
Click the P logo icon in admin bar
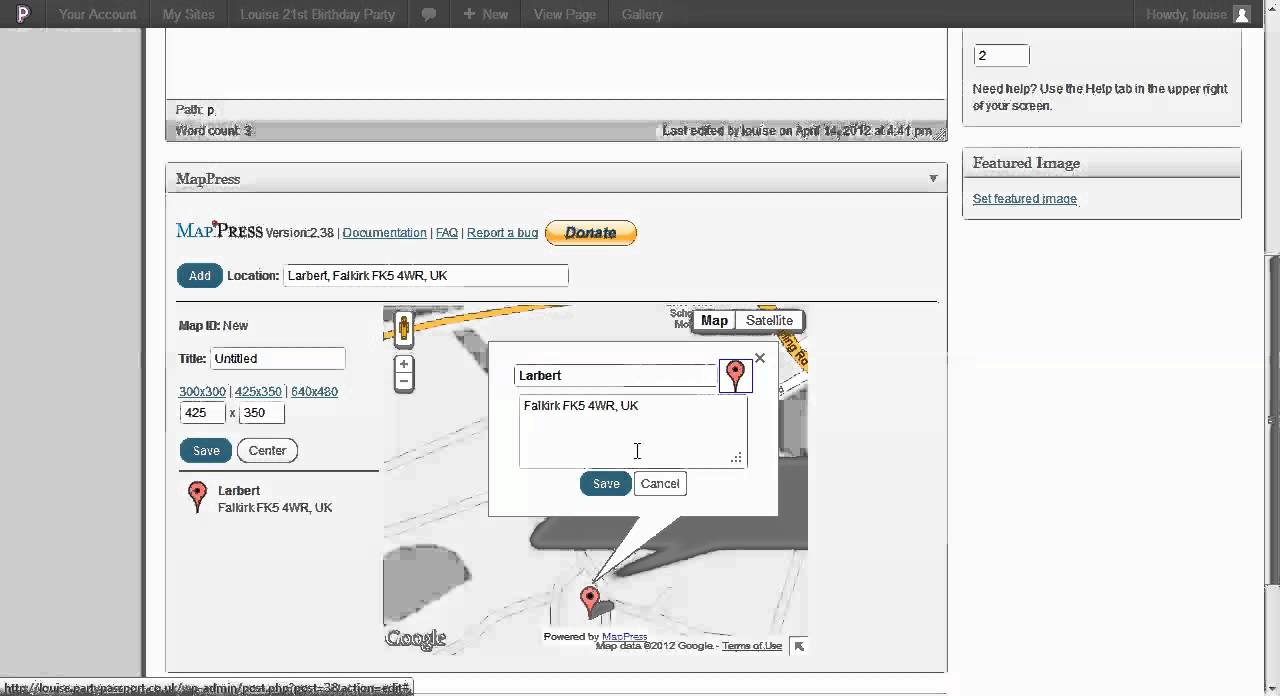click(x=23, y=14)
